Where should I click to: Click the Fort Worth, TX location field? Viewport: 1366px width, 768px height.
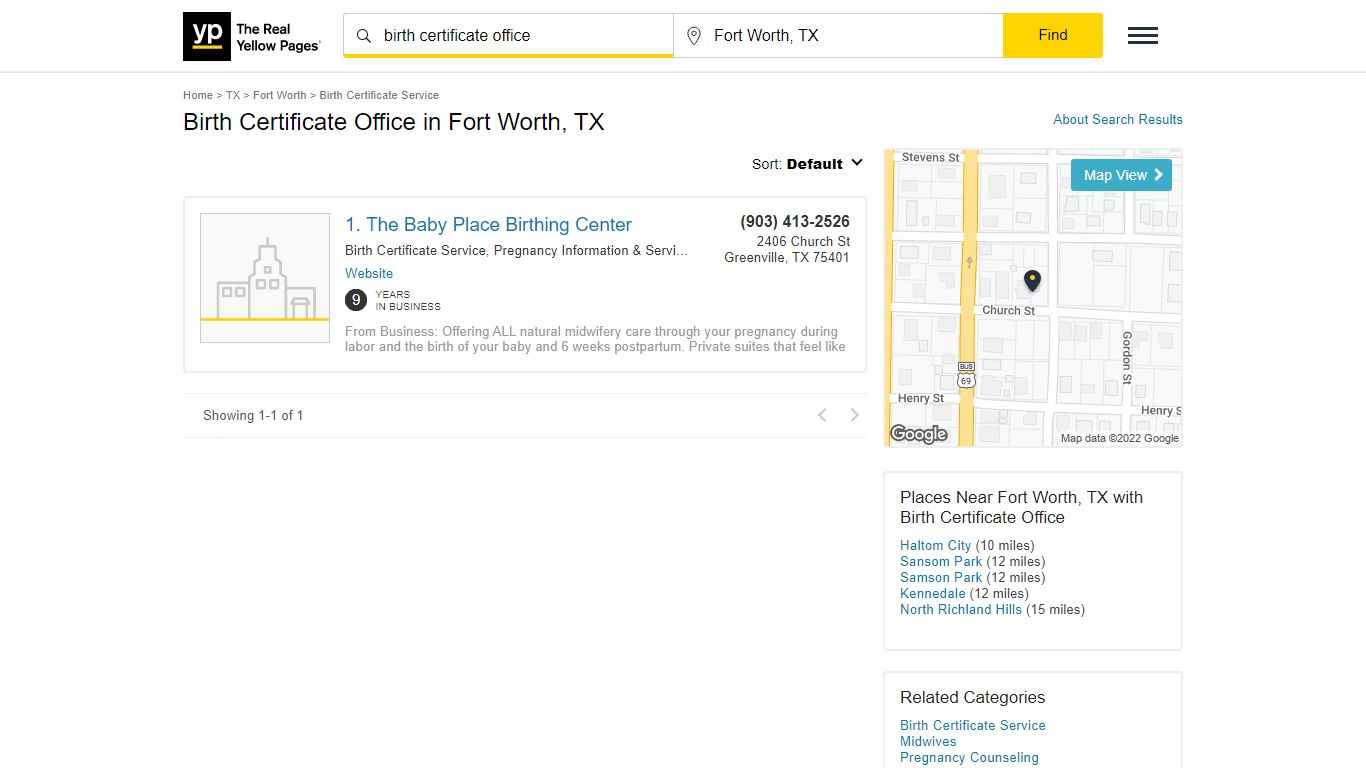pos(838,36)
